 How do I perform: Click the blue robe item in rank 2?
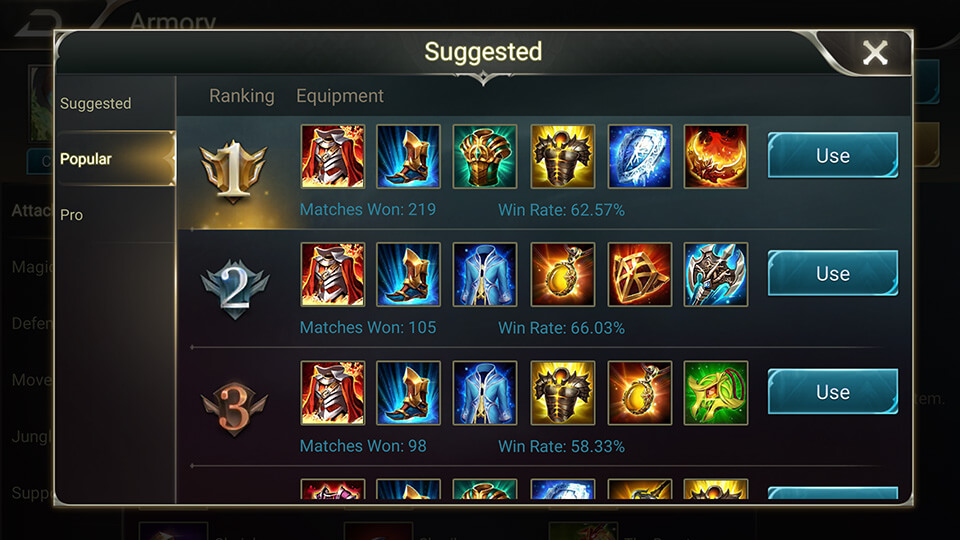pyautogui.click(x=485, y=274)
